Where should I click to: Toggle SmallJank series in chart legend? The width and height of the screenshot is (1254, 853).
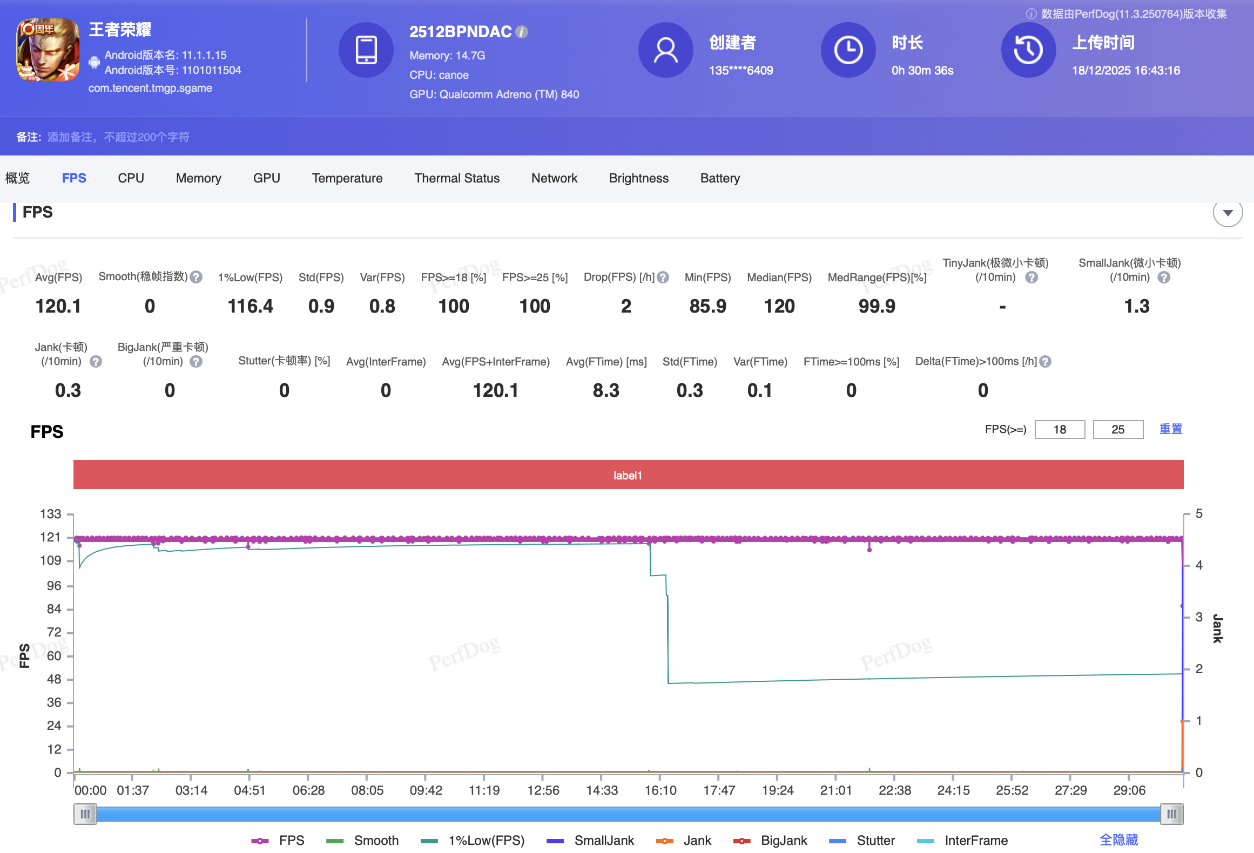click(591, 841)
